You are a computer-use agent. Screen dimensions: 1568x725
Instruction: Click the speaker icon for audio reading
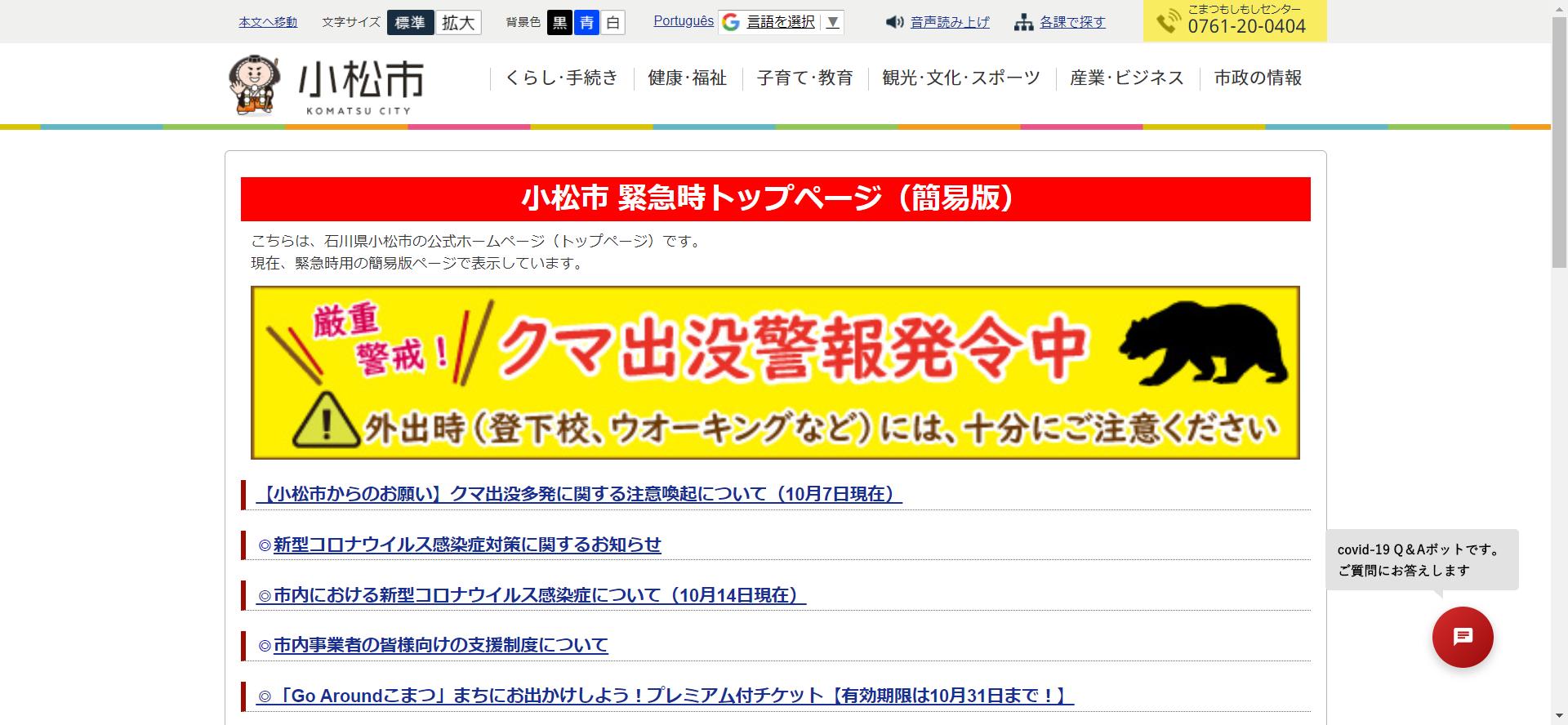tap(894, 22)
